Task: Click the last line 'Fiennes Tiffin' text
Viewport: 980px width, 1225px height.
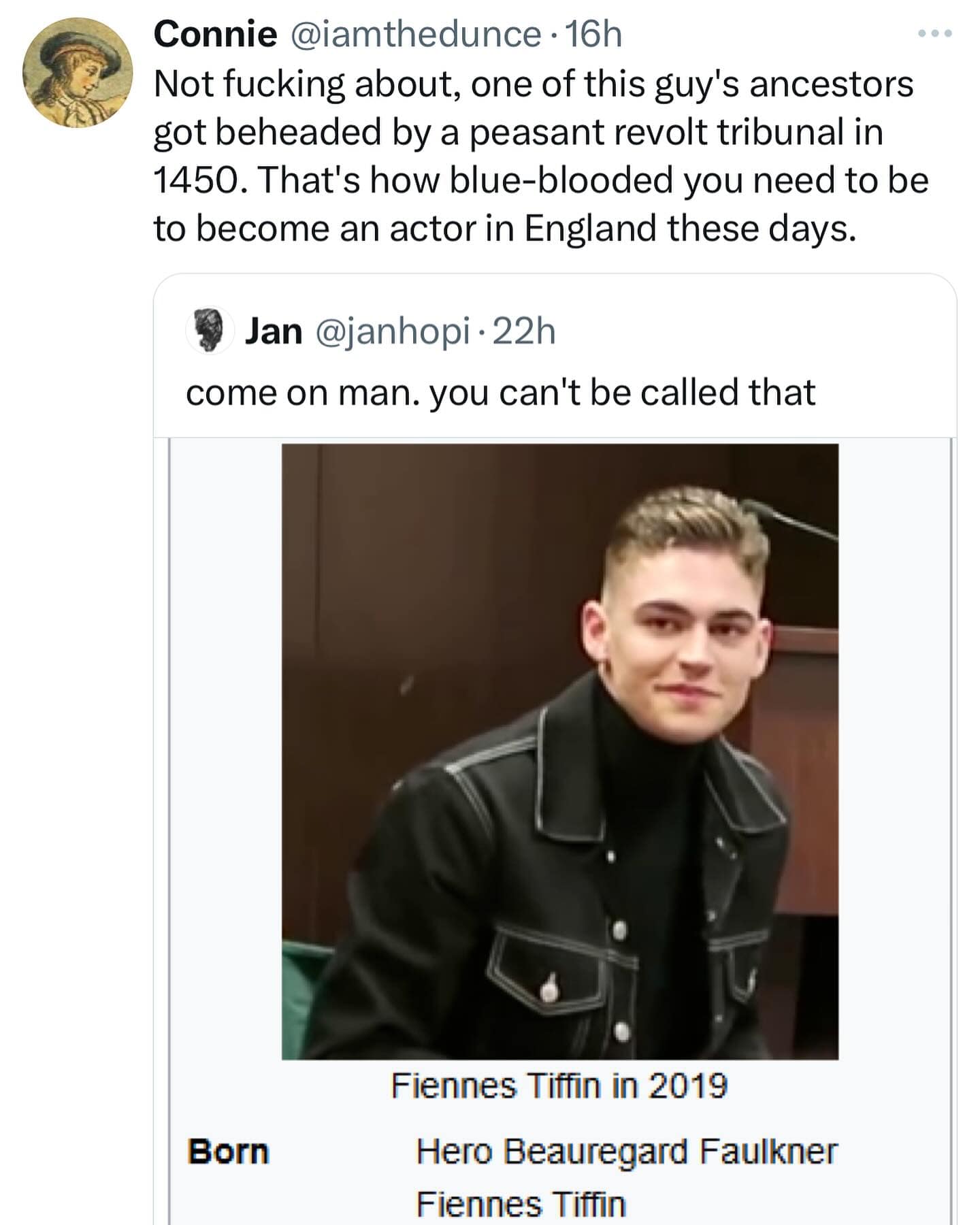Action: pyautogui.click(x=521, y=1203)
